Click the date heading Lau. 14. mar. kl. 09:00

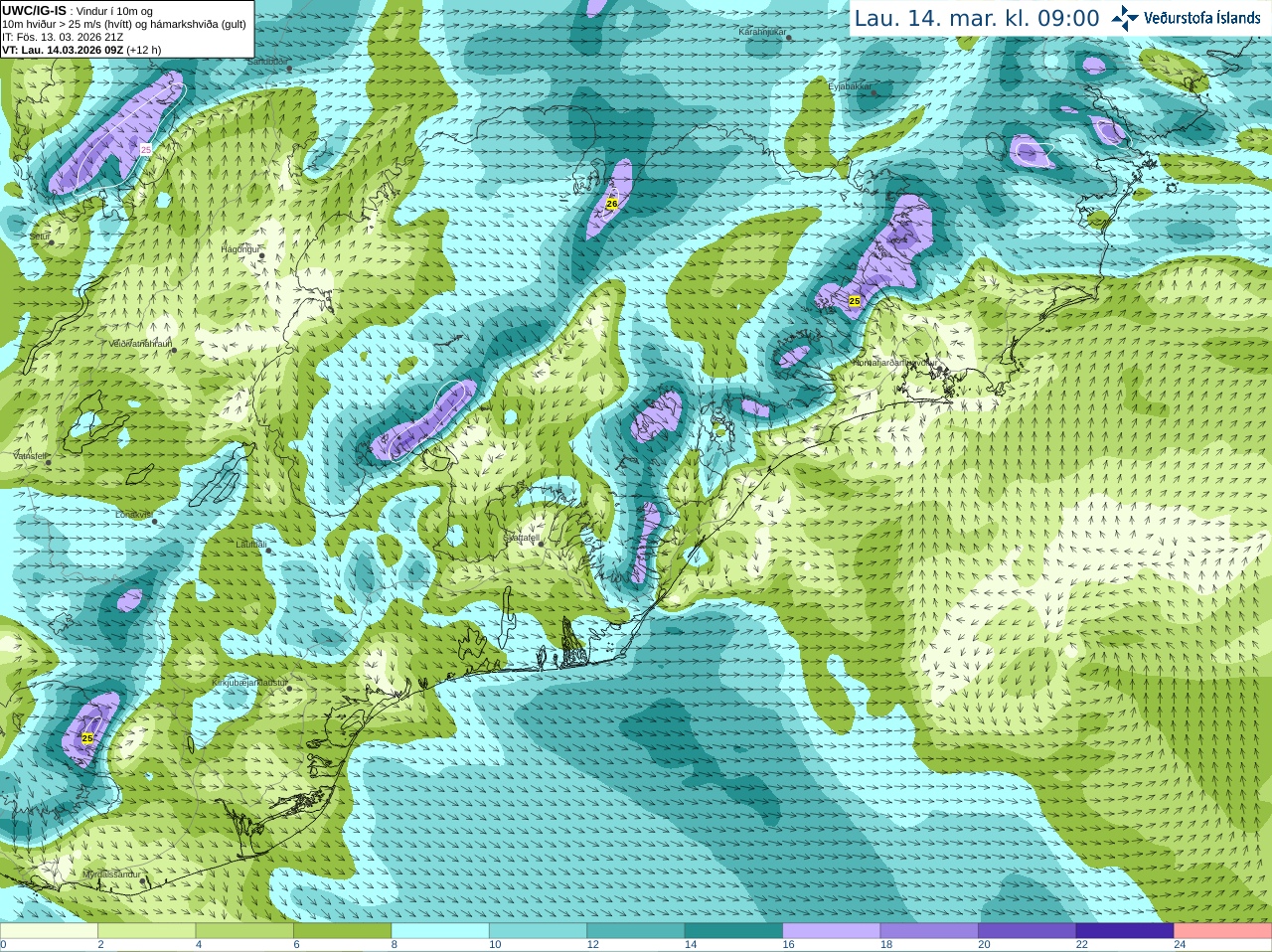pos(977,18)
